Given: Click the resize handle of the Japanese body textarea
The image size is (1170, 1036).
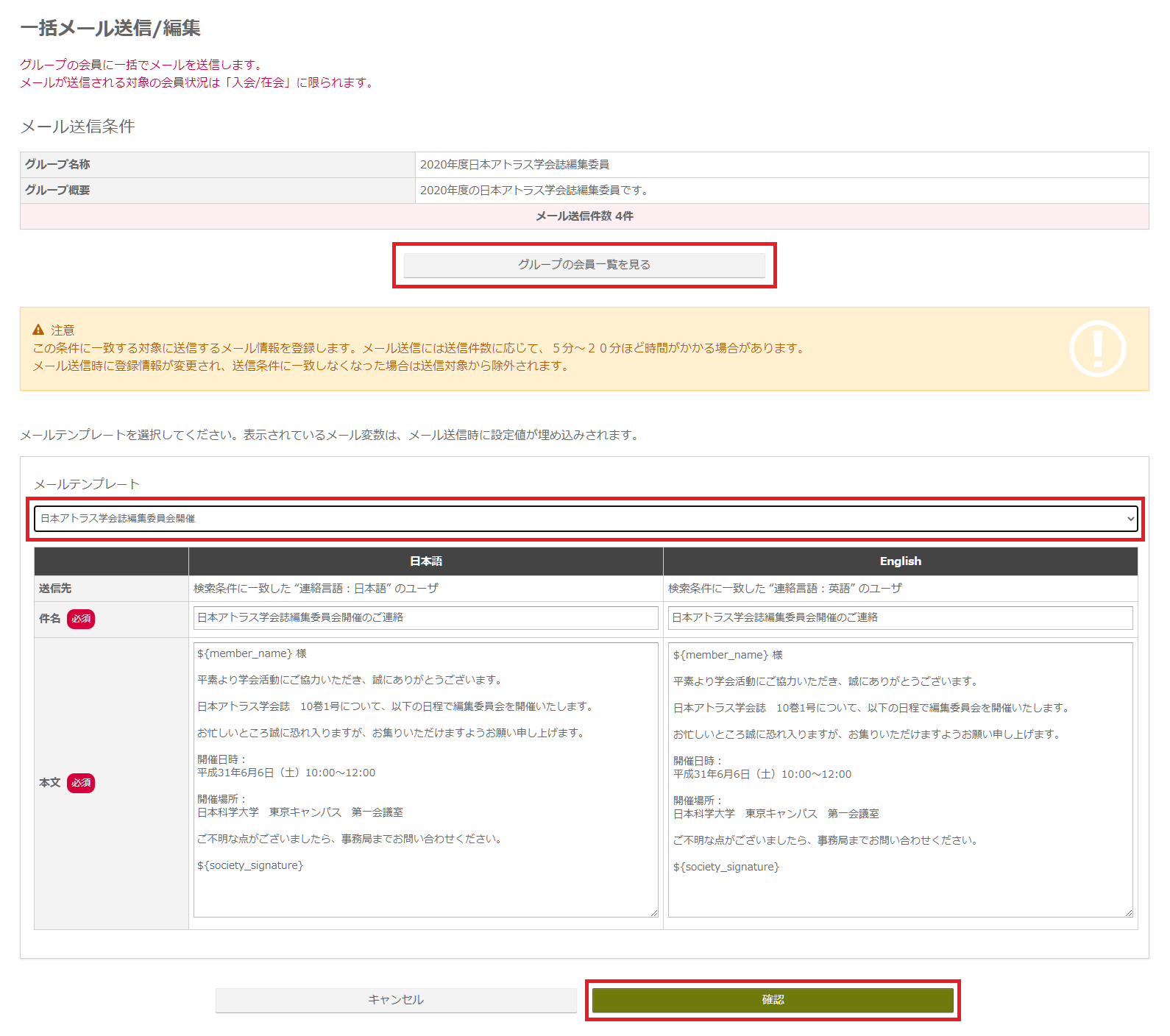Looking at the screenshot, I should (653, 912).
